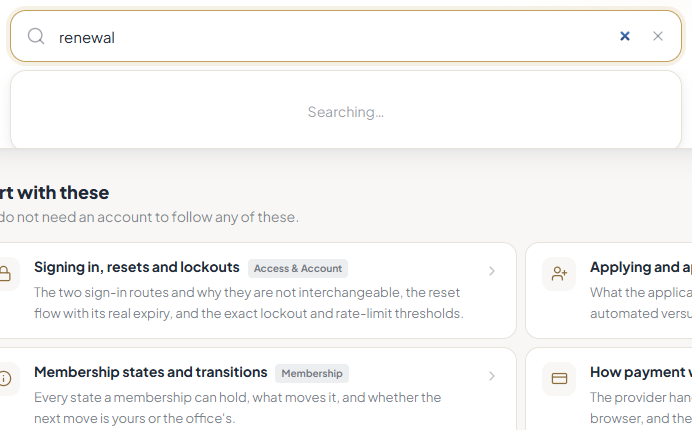Clear the search text with blue X

(624, 36)
